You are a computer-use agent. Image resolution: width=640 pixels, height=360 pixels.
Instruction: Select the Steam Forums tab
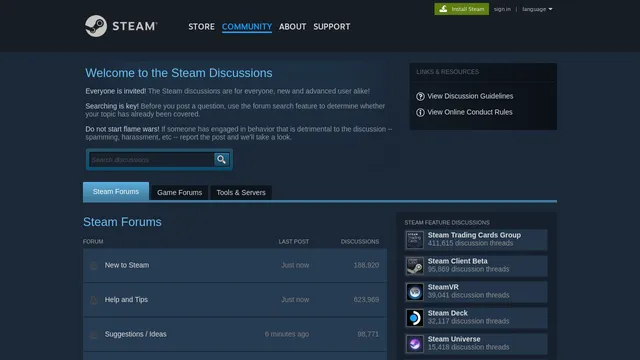coord(116,191)
